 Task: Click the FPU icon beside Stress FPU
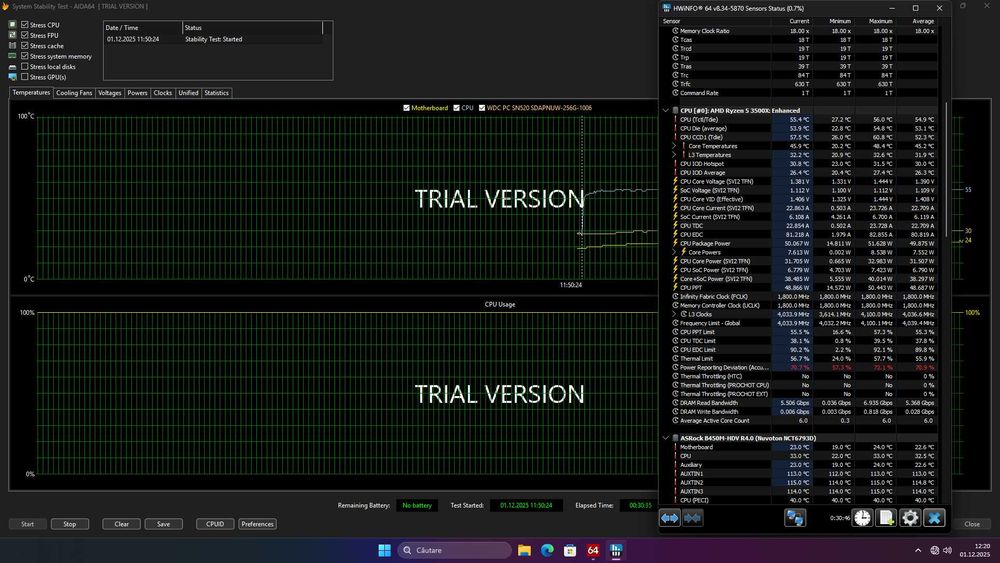pos(12,35)
